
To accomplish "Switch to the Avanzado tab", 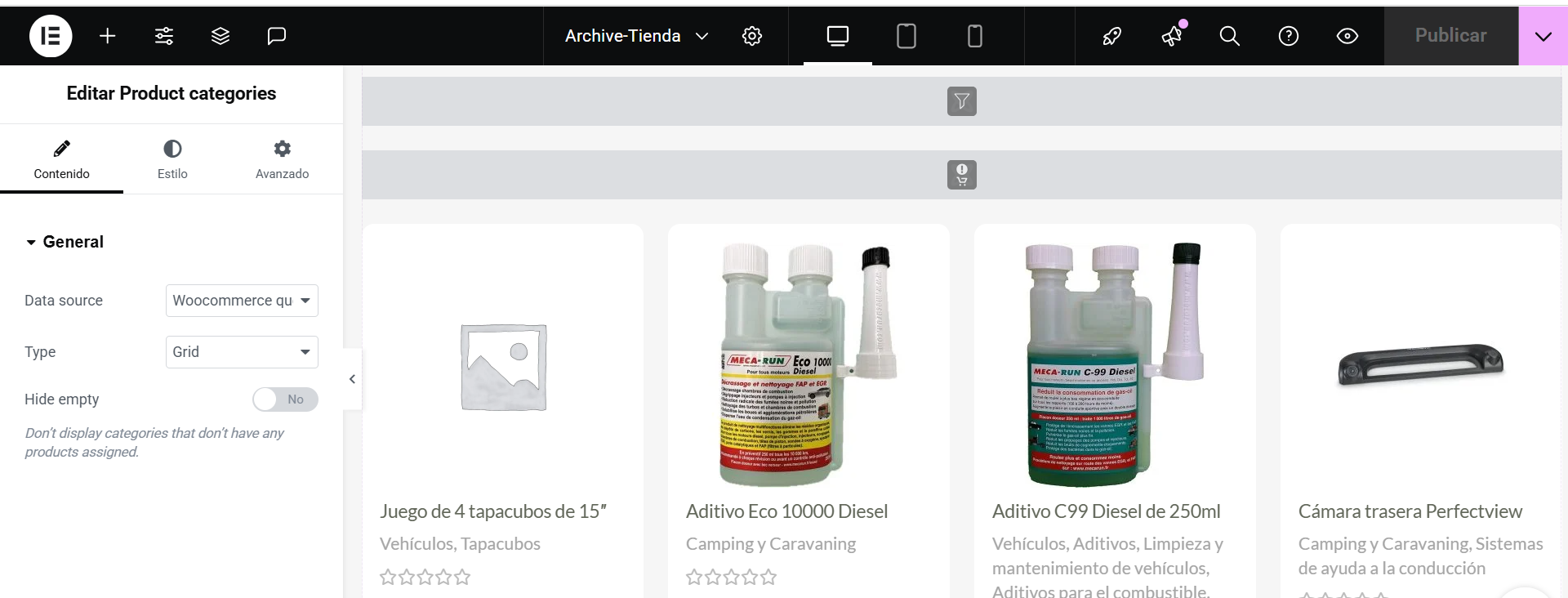I will pyautogui.click(x=282, y=159).
